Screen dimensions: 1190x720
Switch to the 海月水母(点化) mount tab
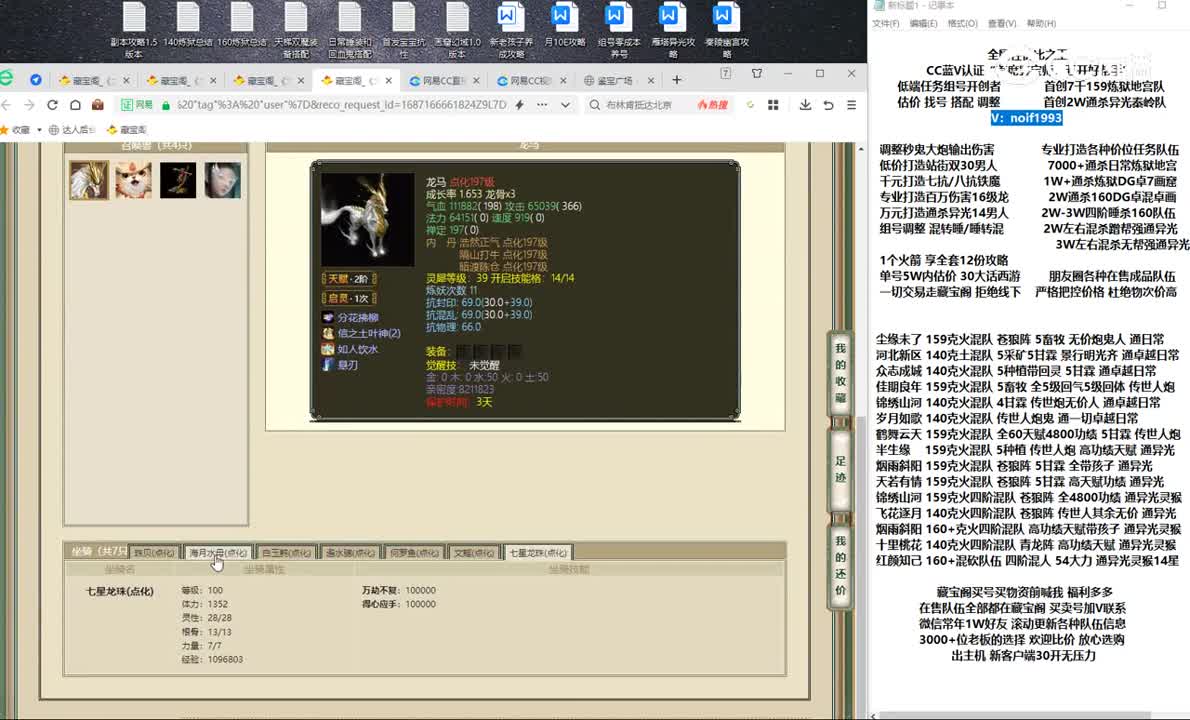click(x=218, y=552)
